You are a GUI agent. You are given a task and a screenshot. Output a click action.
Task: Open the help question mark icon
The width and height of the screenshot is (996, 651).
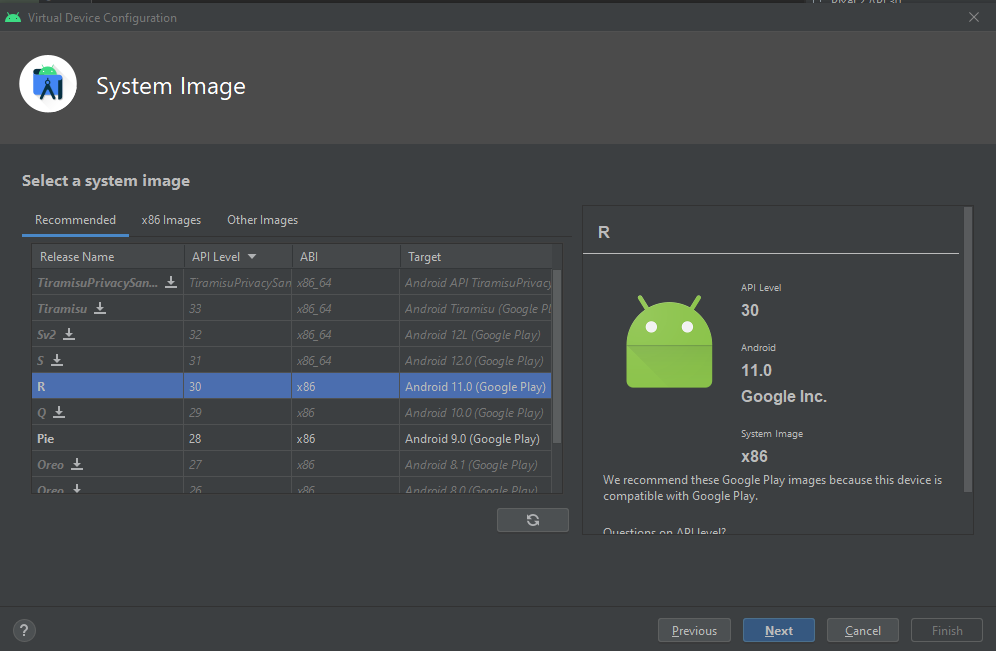pos(23,630)
